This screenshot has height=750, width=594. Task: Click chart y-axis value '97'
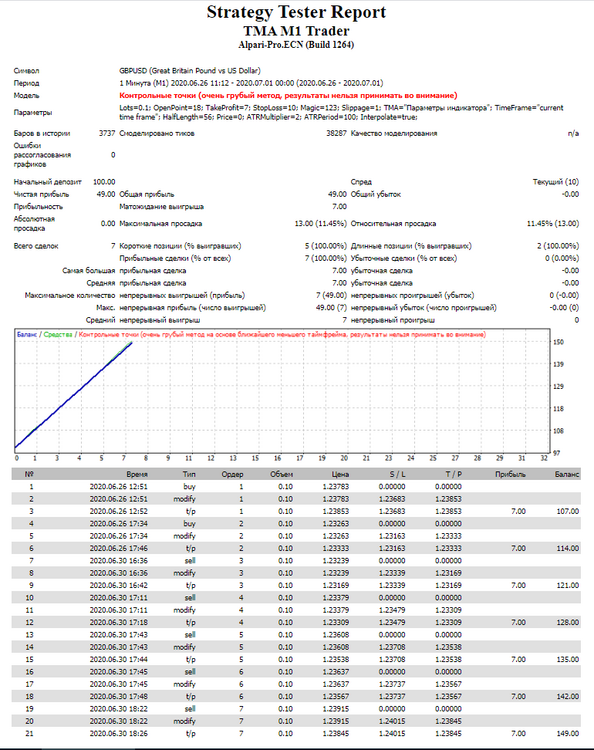557,453
